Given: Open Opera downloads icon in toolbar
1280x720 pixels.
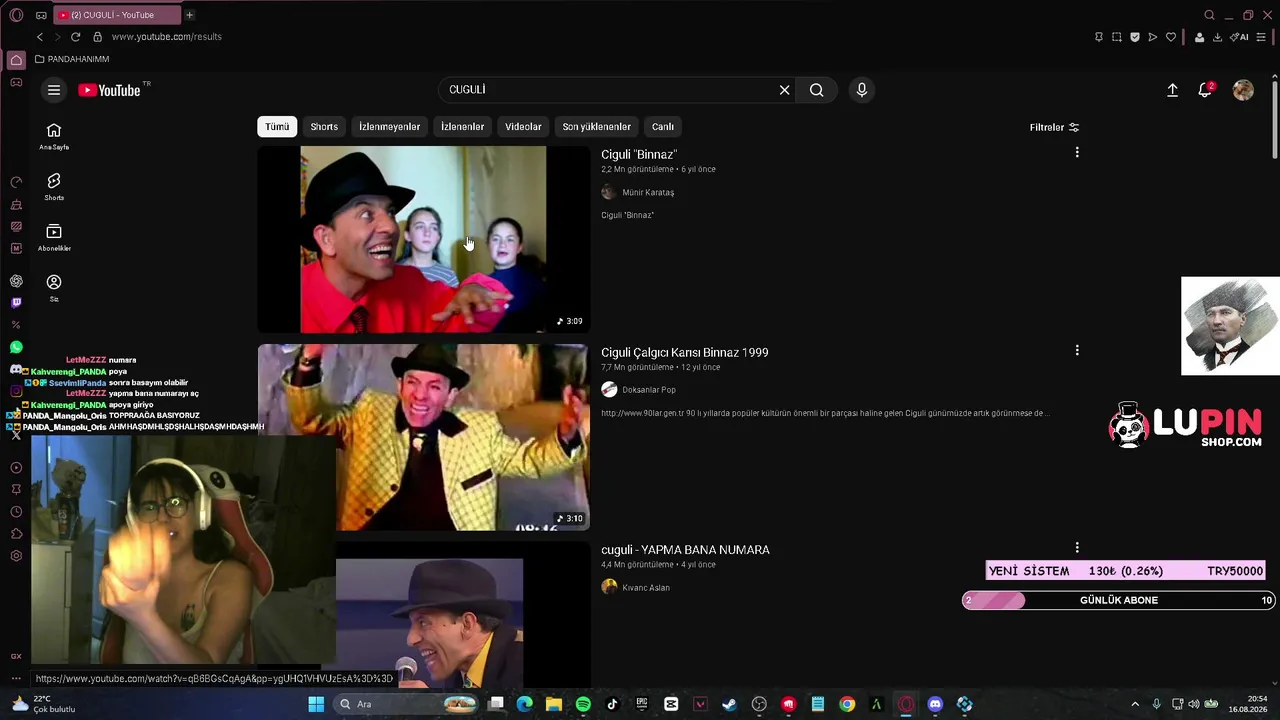Looking at the screenshot, I should [1217, 37].
